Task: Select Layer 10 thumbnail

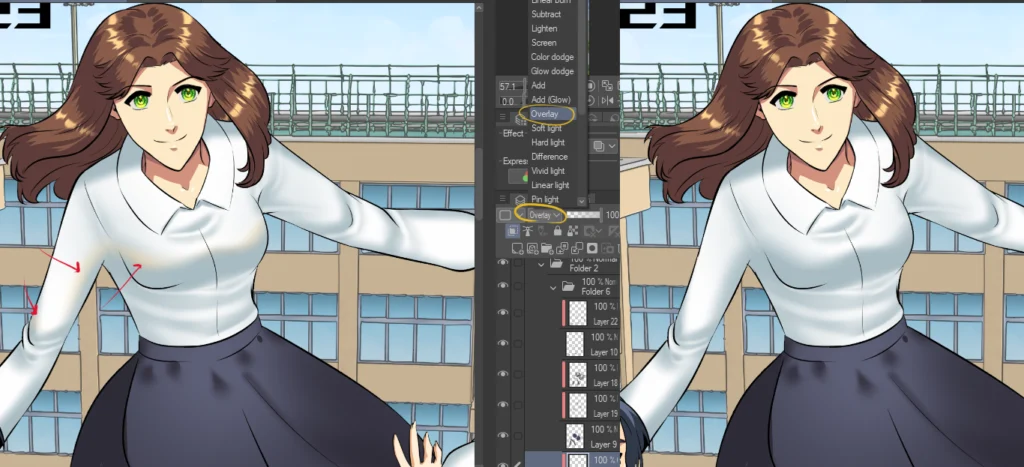Action: tap(574, 344)
